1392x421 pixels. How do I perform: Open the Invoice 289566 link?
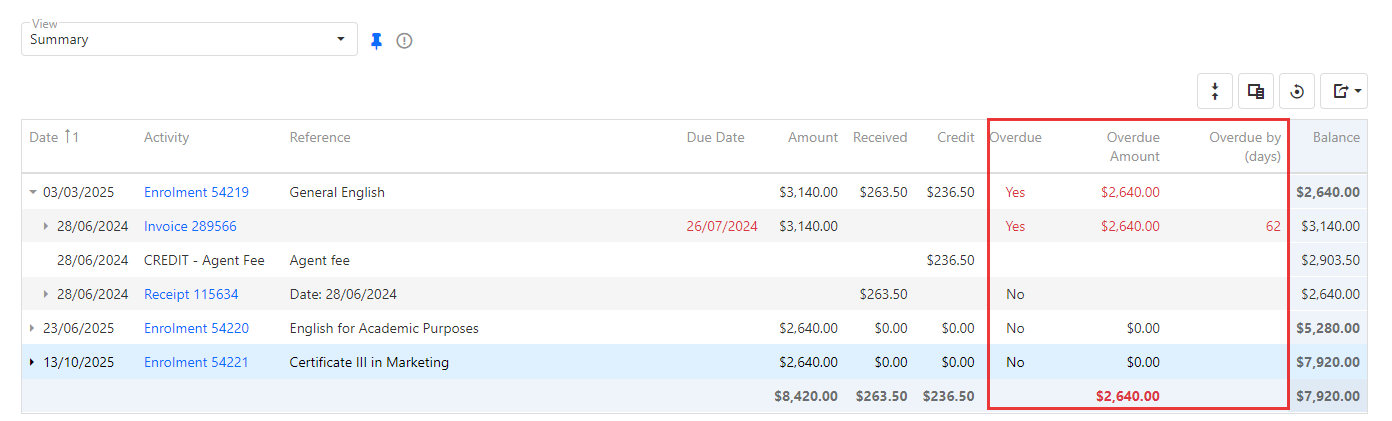click(190, 226)
